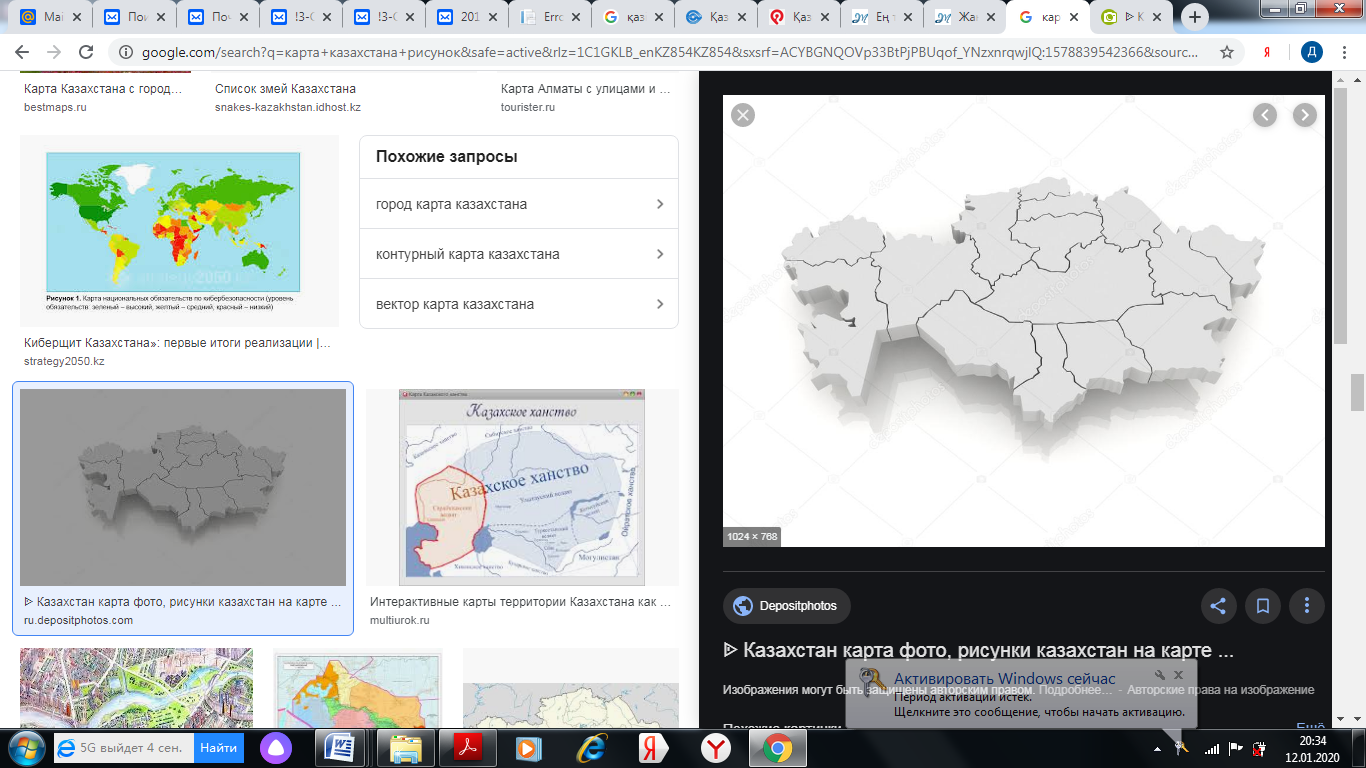This screenshot has width=1366, height=768.
Task: Open Microsoft Word from taskbar
Action: (x=340, y=747)
